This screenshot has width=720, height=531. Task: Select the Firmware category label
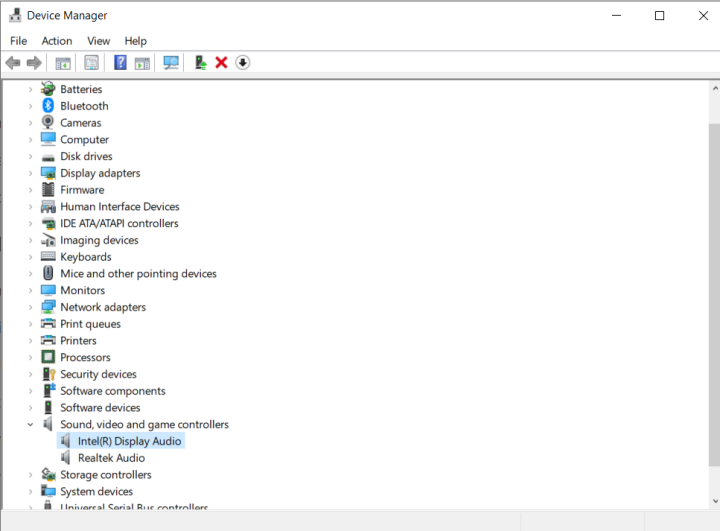click(x=82, y=190)
